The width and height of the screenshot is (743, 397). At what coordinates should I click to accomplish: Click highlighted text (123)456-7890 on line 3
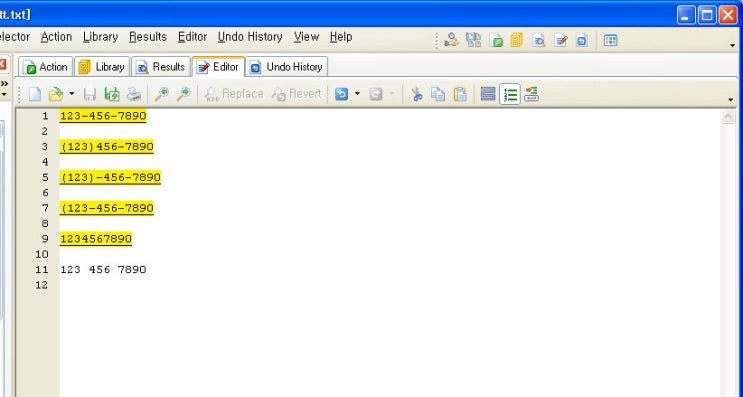coord(107,147)
